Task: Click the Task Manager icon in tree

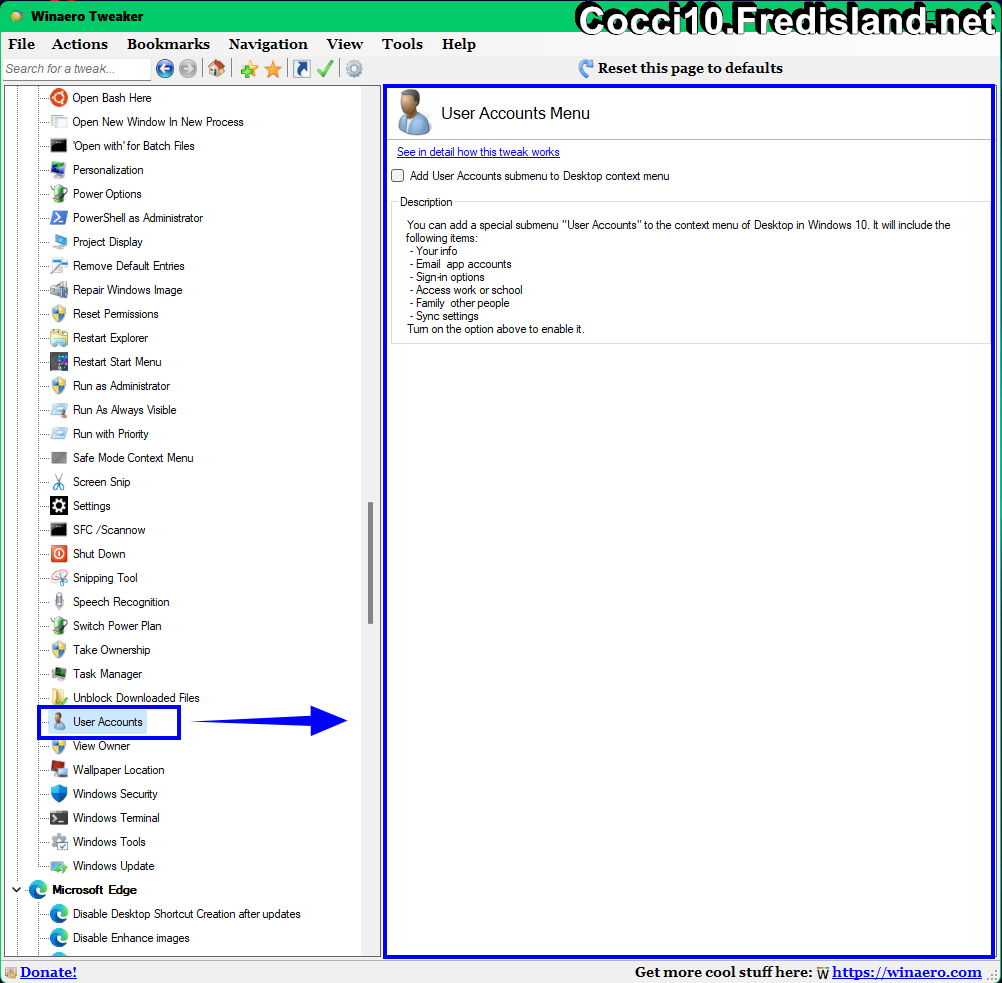Action: pos(59,674)
